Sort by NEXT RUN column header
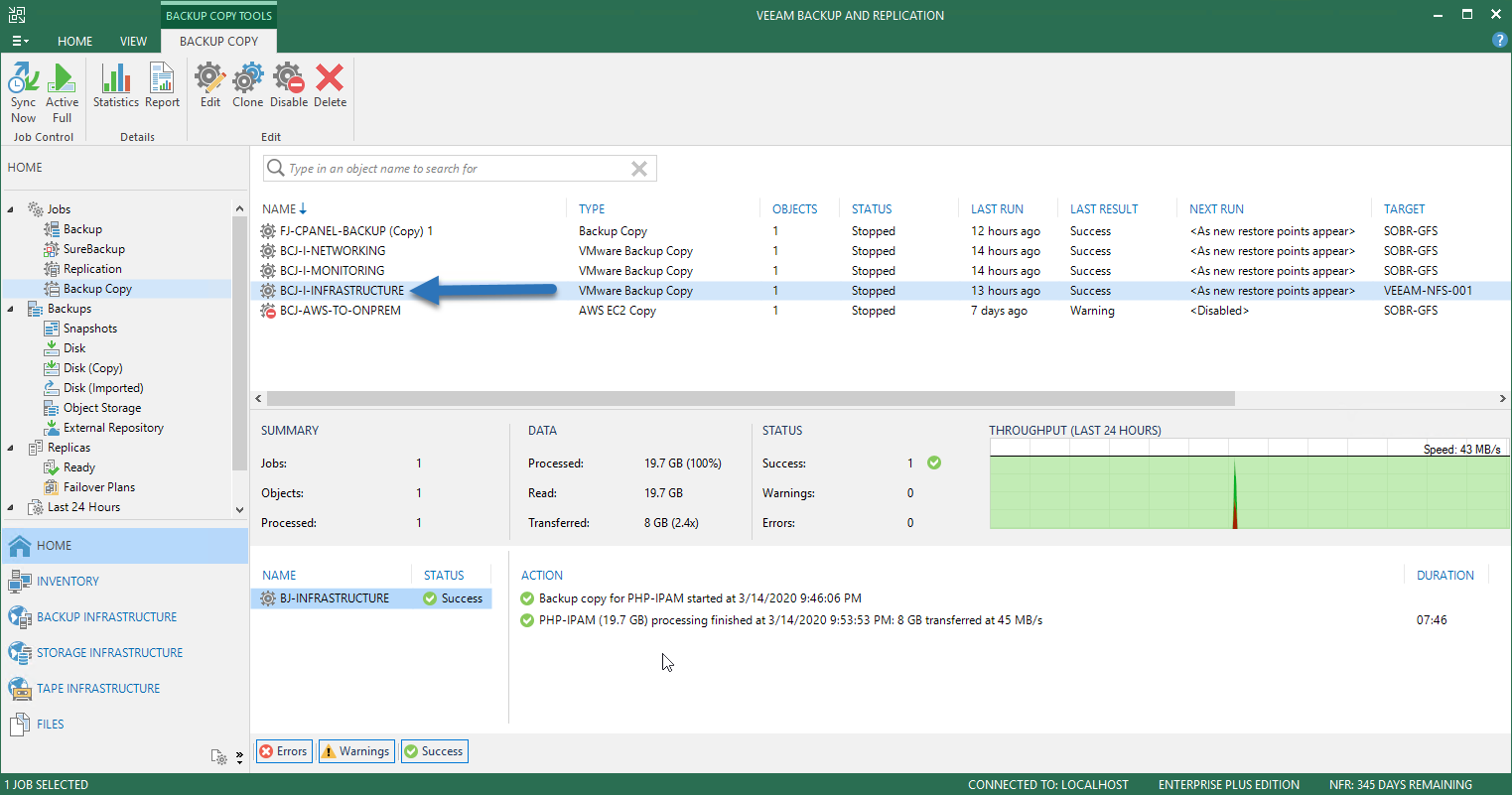Viewport: 1512px width, 795px height. [1216, 209]
